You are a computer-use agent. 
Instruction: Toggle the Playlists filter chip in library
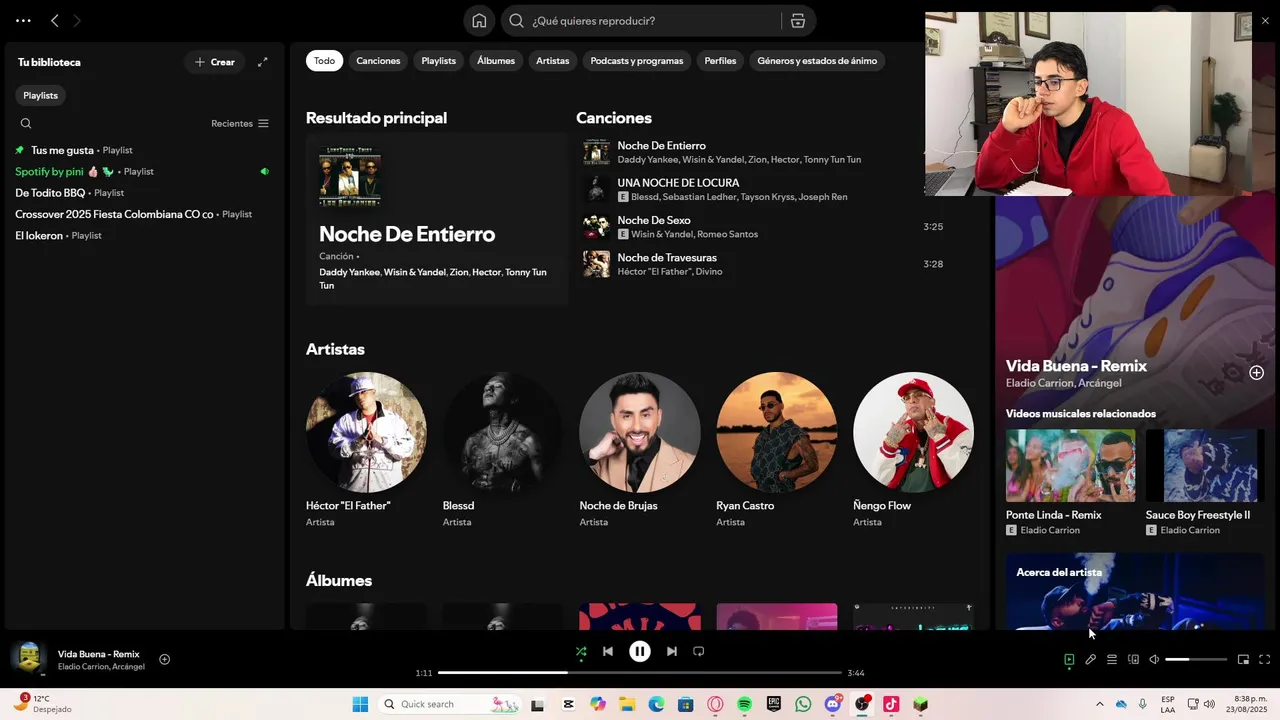click(x=41, y=95)
